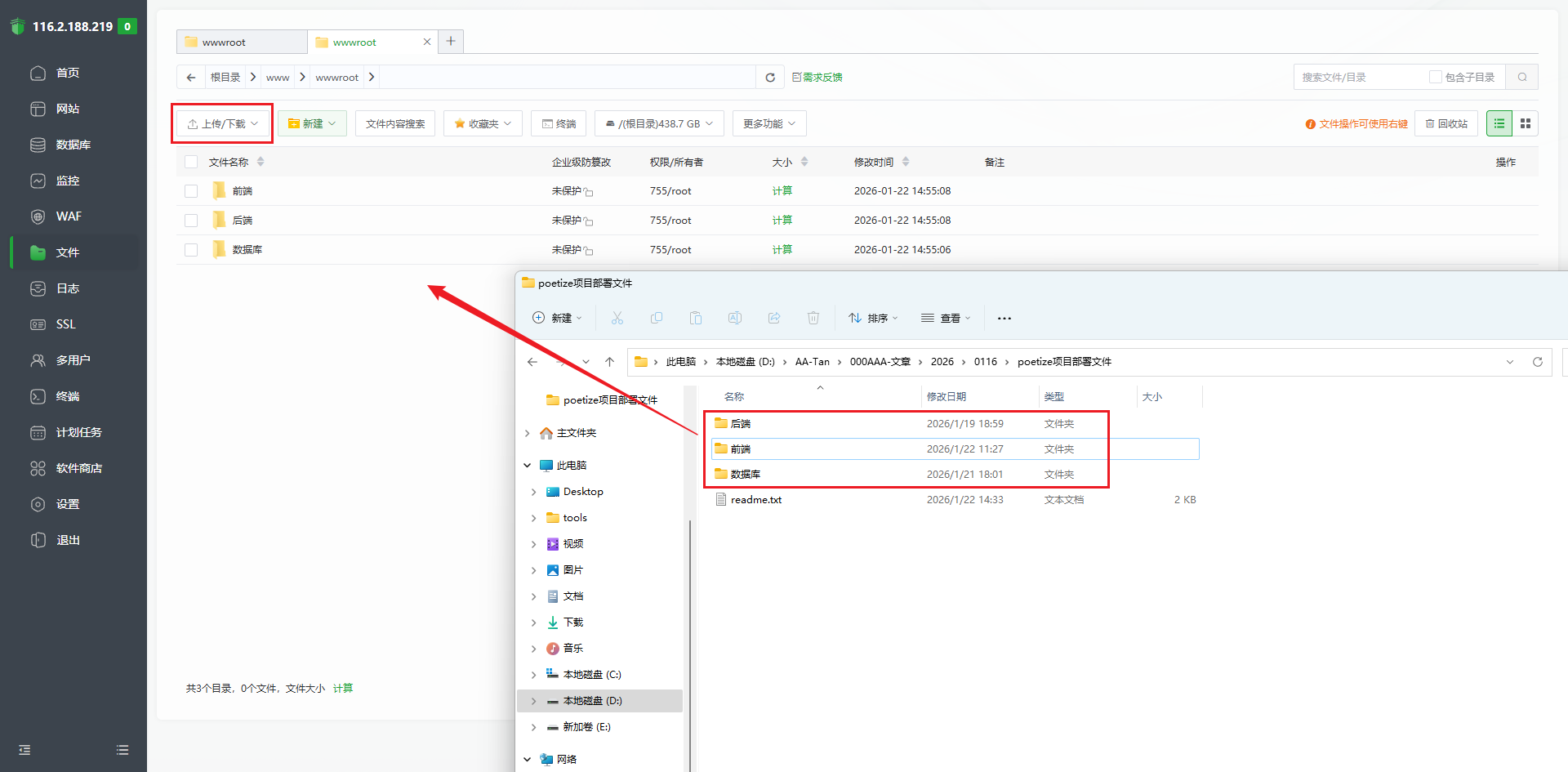This screenshot has width=1568, height=772.
Task: Open 数据库 in the left sidebar
Action: [x=73, y=145]
